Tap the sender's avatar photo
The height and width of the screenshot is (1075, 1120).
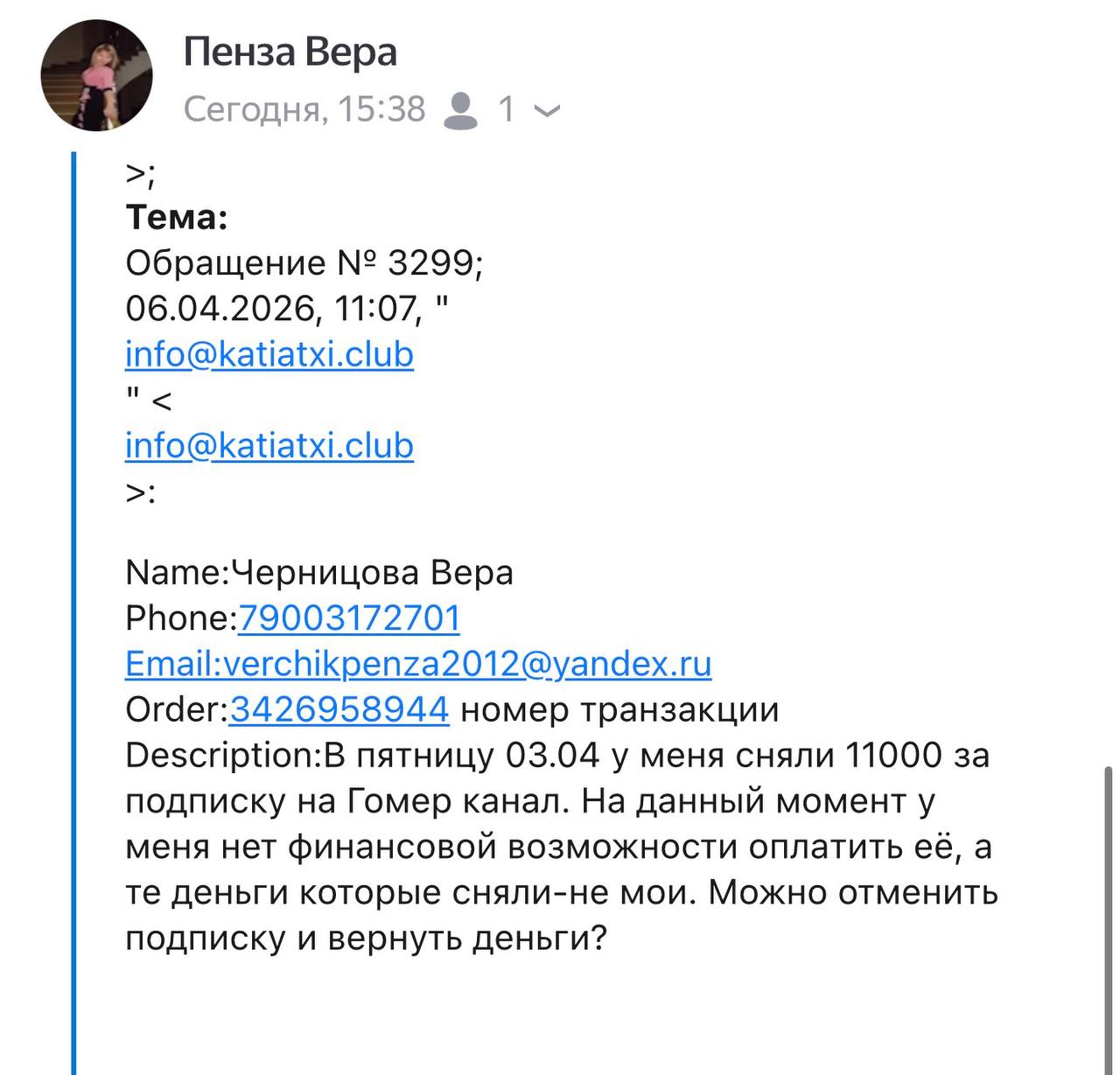pyautogui.click(x=96, y=75)
